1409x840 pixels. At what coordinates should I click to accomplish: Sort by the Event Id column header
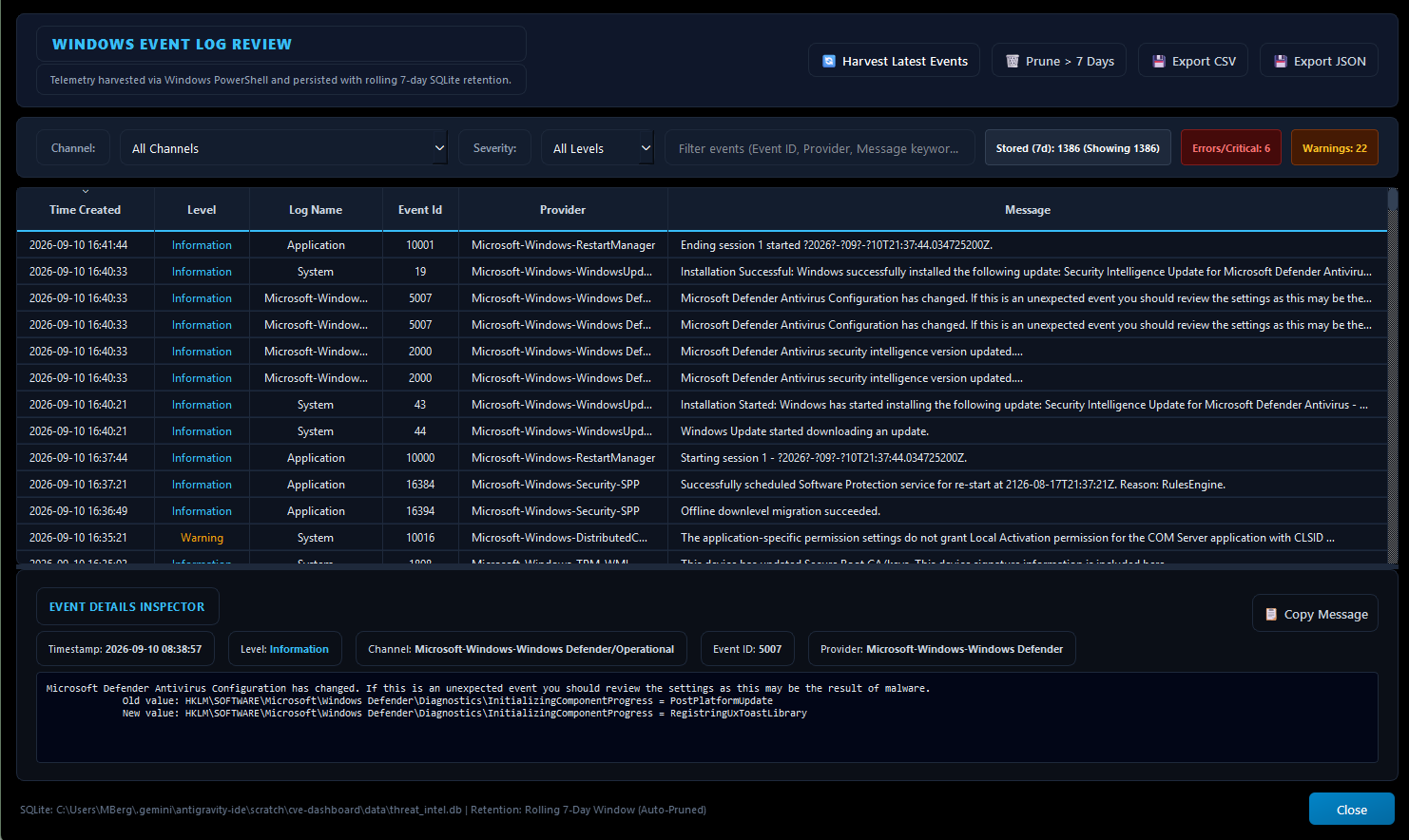(420, 210)
